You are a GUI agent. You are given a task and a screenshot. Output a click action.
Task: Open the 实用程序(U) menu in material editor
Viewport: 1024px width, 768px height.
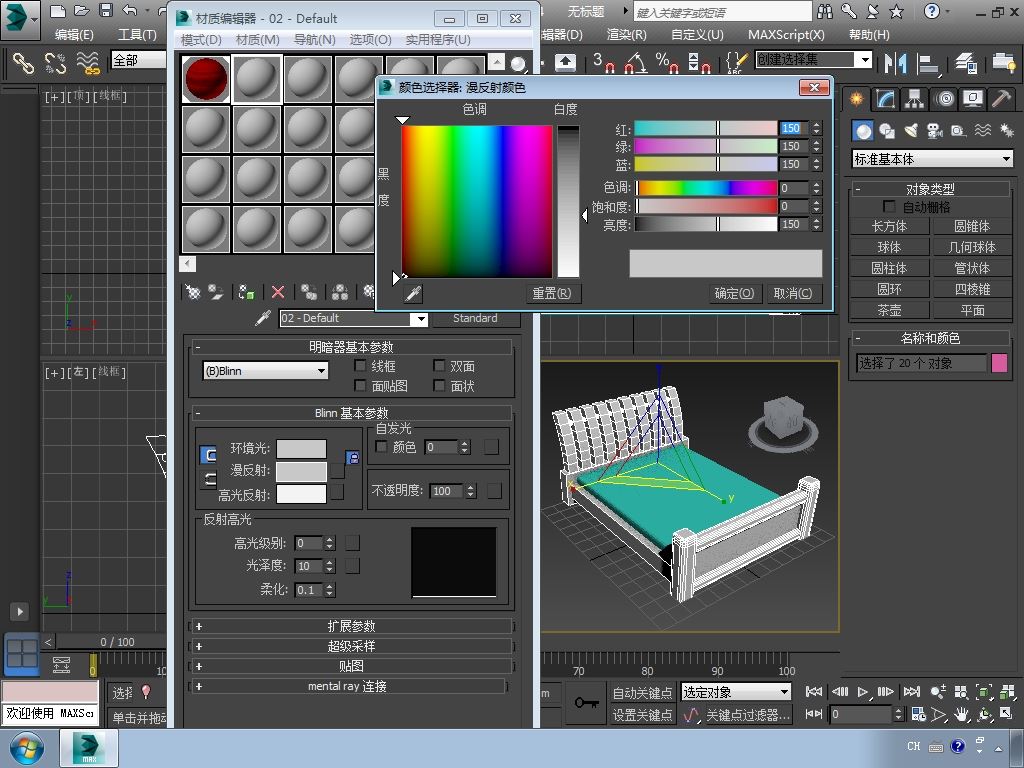pos(438,40)
